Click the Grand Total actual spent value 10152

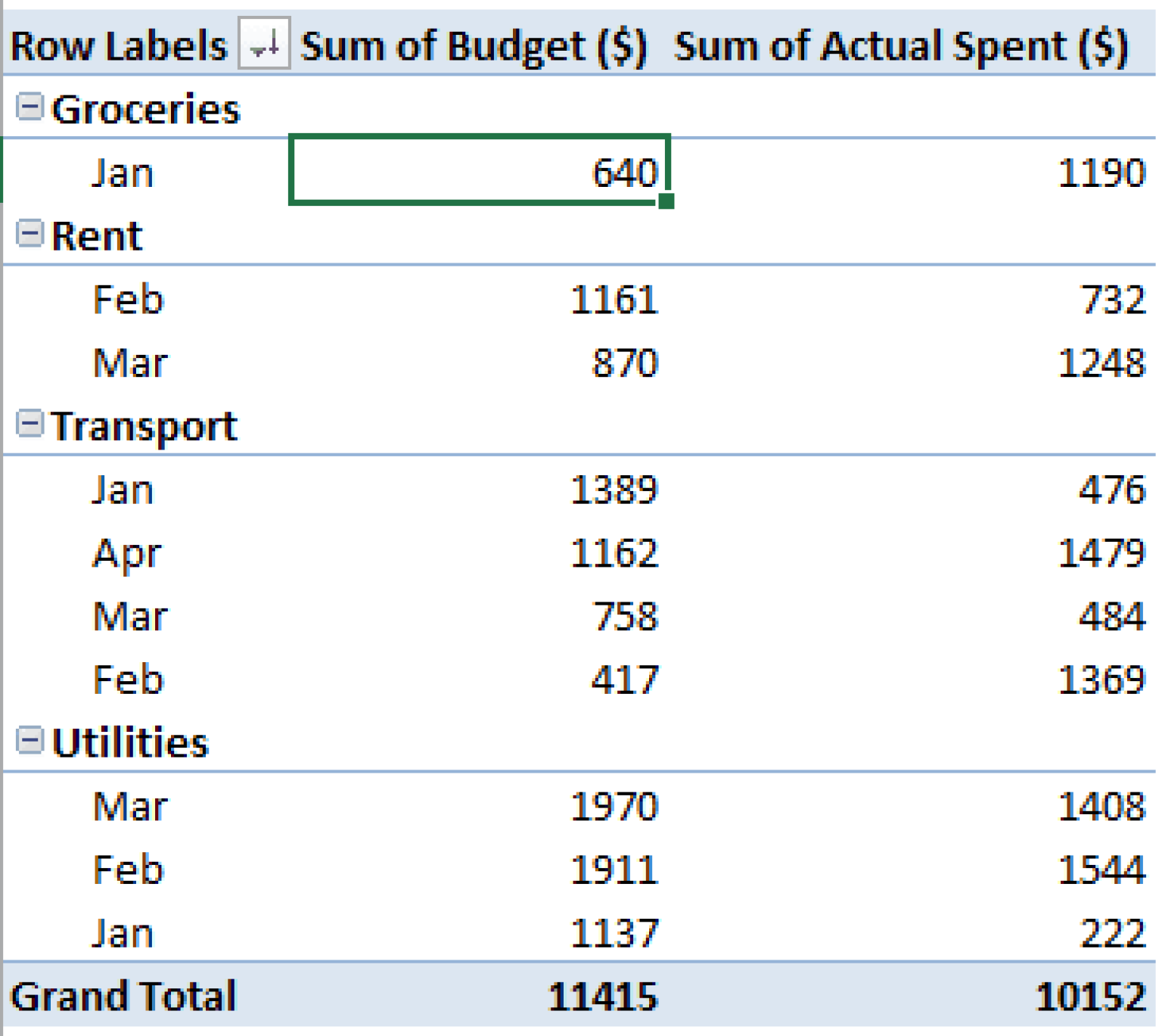pyautogui.click(x=1090, y=996)
